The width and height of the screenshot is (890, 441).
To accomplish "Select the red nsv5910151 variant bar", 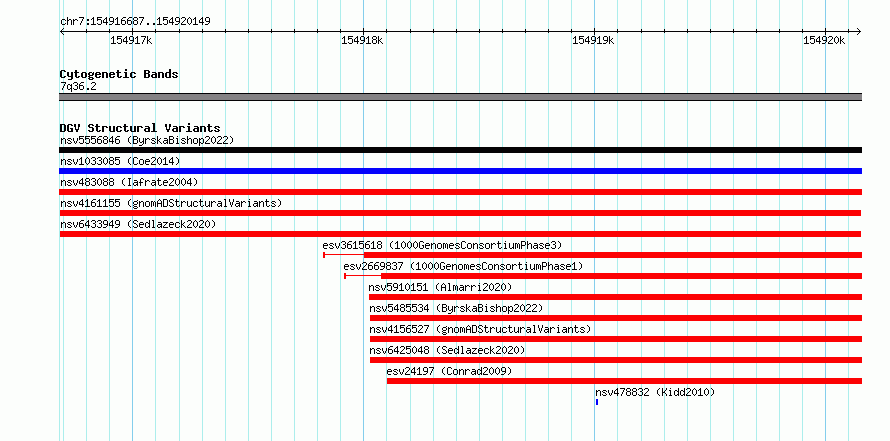I will click(x=615, y=297).
